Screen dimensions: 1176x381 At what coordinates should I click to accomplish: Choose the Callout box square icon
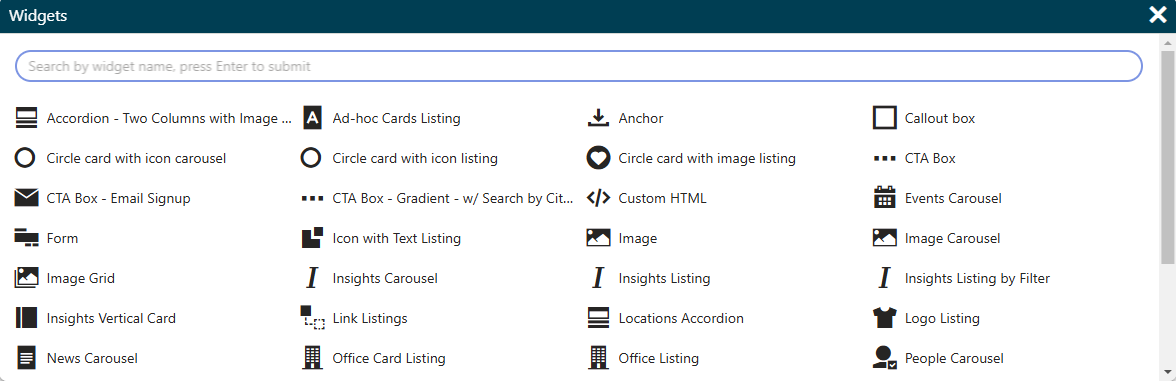(x=885, y=118)
